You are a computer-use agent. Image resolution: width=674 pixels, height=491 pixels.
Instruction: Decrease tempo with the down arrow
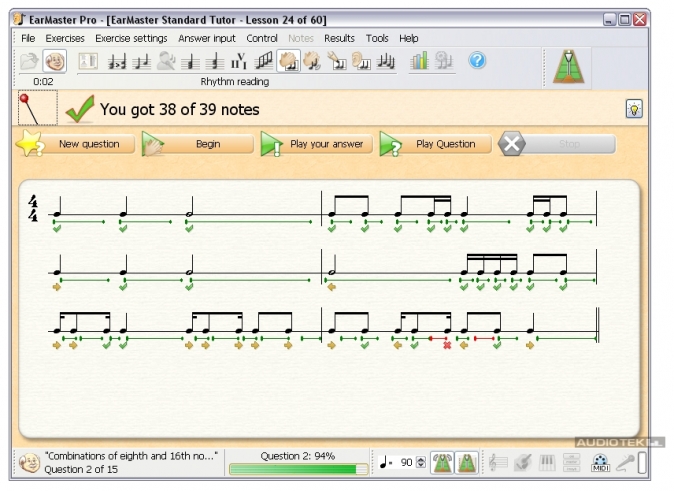pos(421,466)
